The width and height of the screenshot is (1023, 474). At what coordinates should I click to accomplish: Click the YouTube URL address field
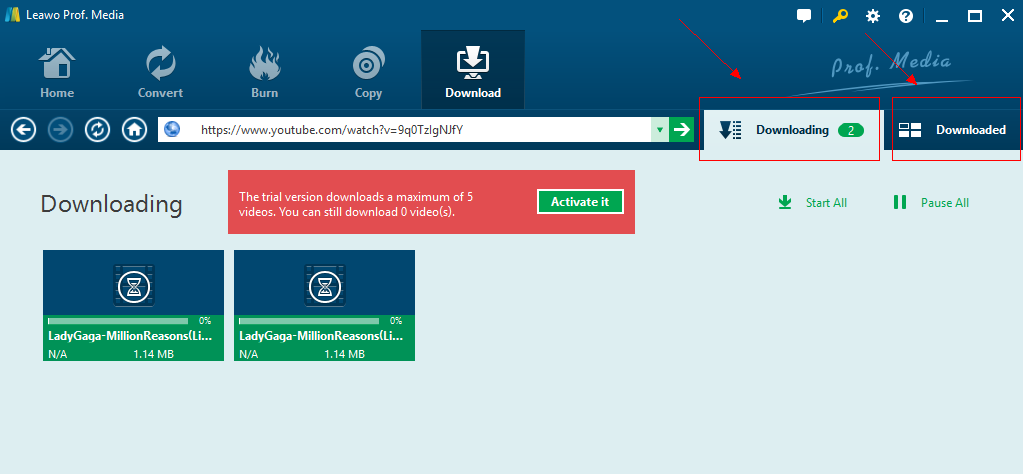[405, 130]
